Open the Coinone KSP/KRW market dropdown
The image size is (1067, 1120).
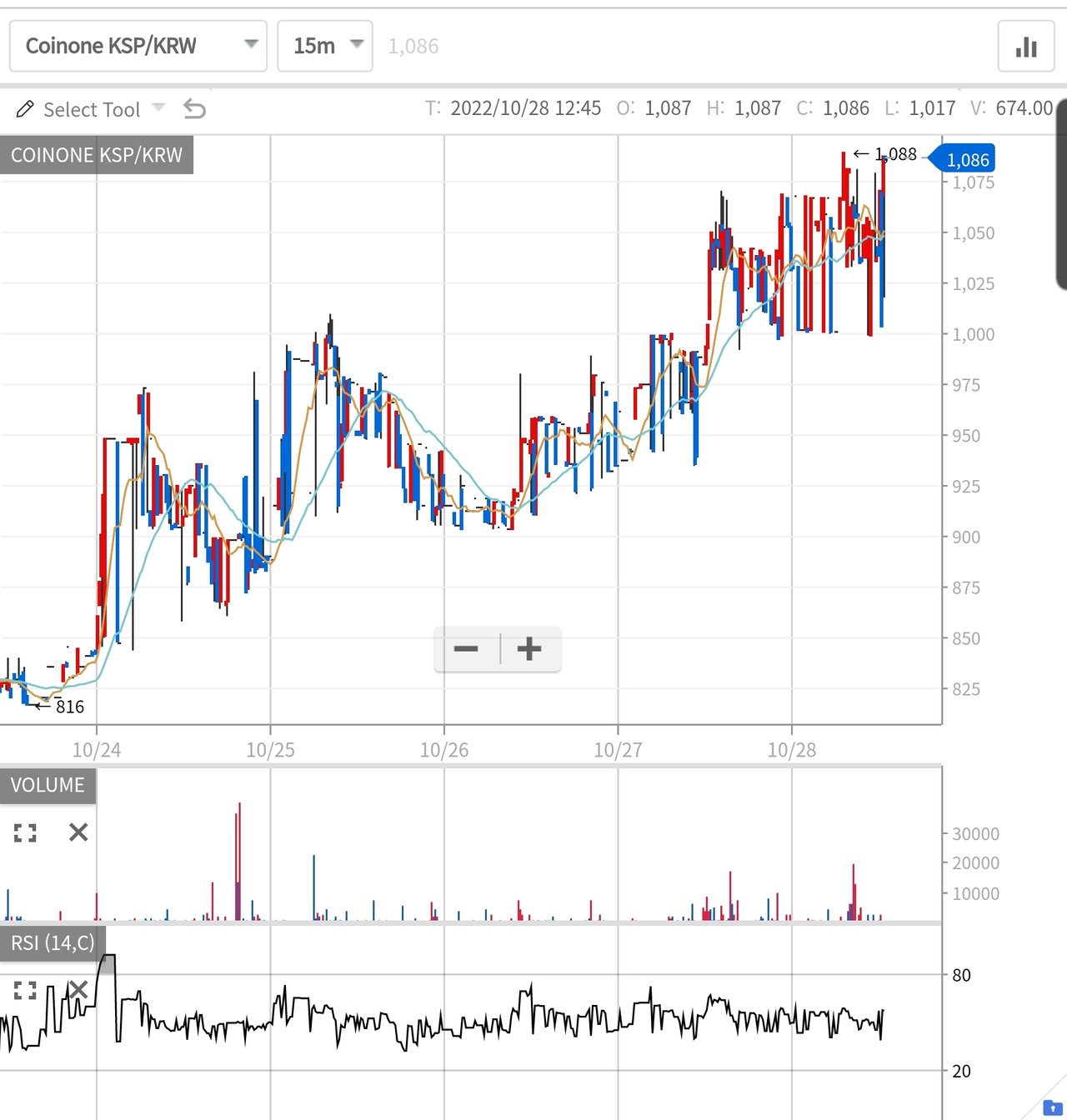coord(138,46)
